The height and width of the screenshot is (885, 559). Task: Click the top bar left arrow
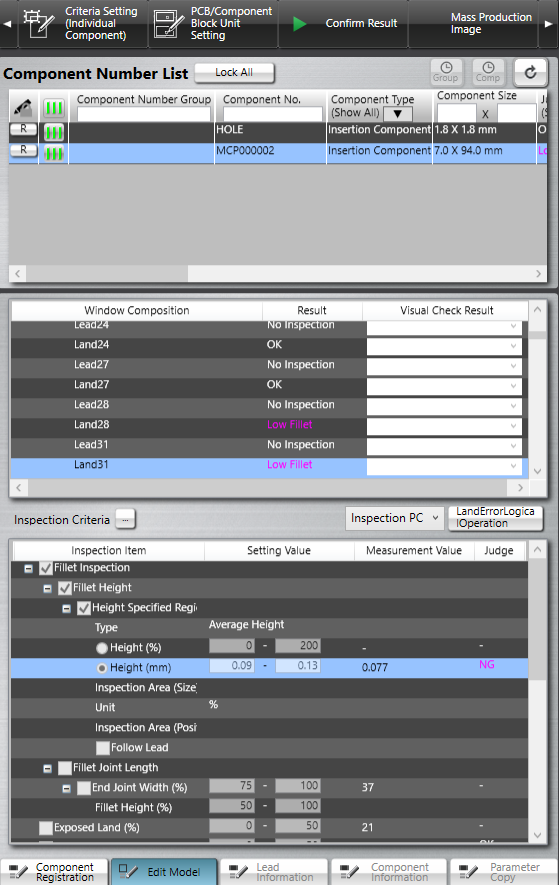(x=7, y=24)
